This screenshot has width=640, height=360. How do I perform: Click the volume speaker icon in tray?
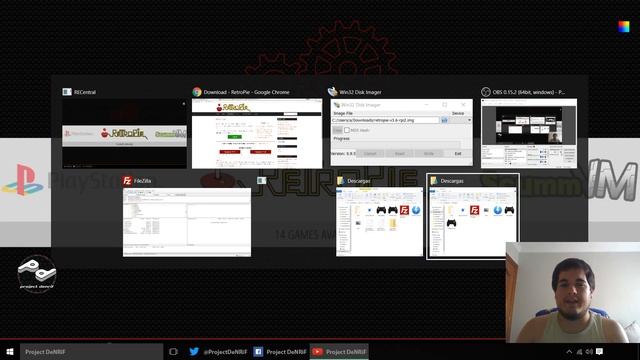tap(589, 351)
